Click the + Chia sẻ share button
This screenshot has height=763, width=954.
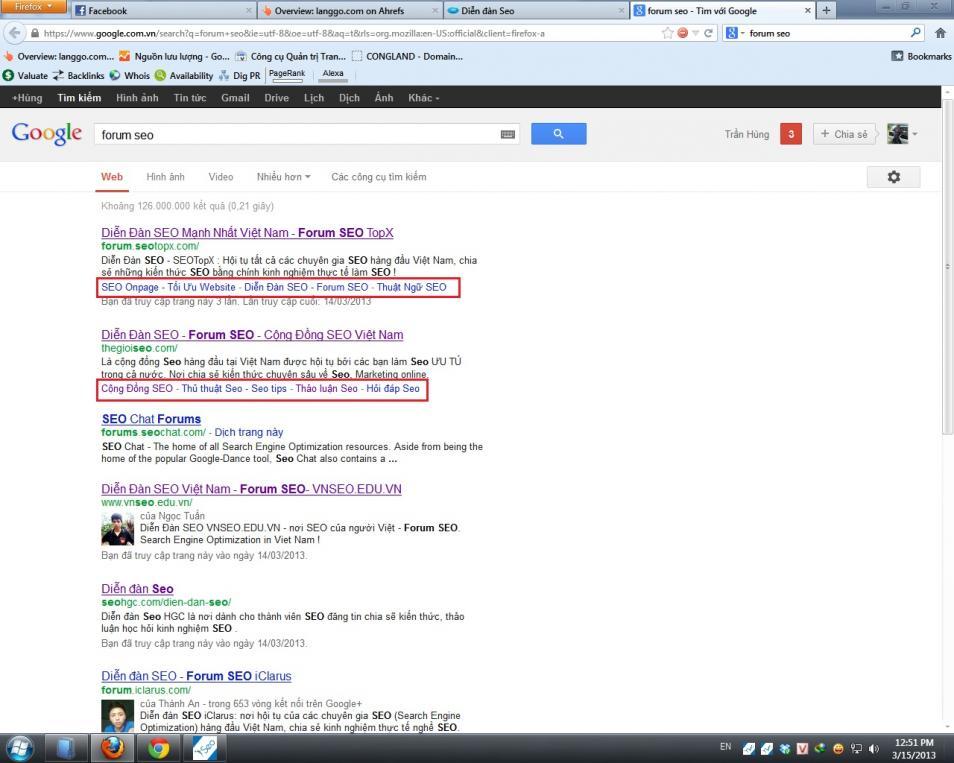click(844, 134)
